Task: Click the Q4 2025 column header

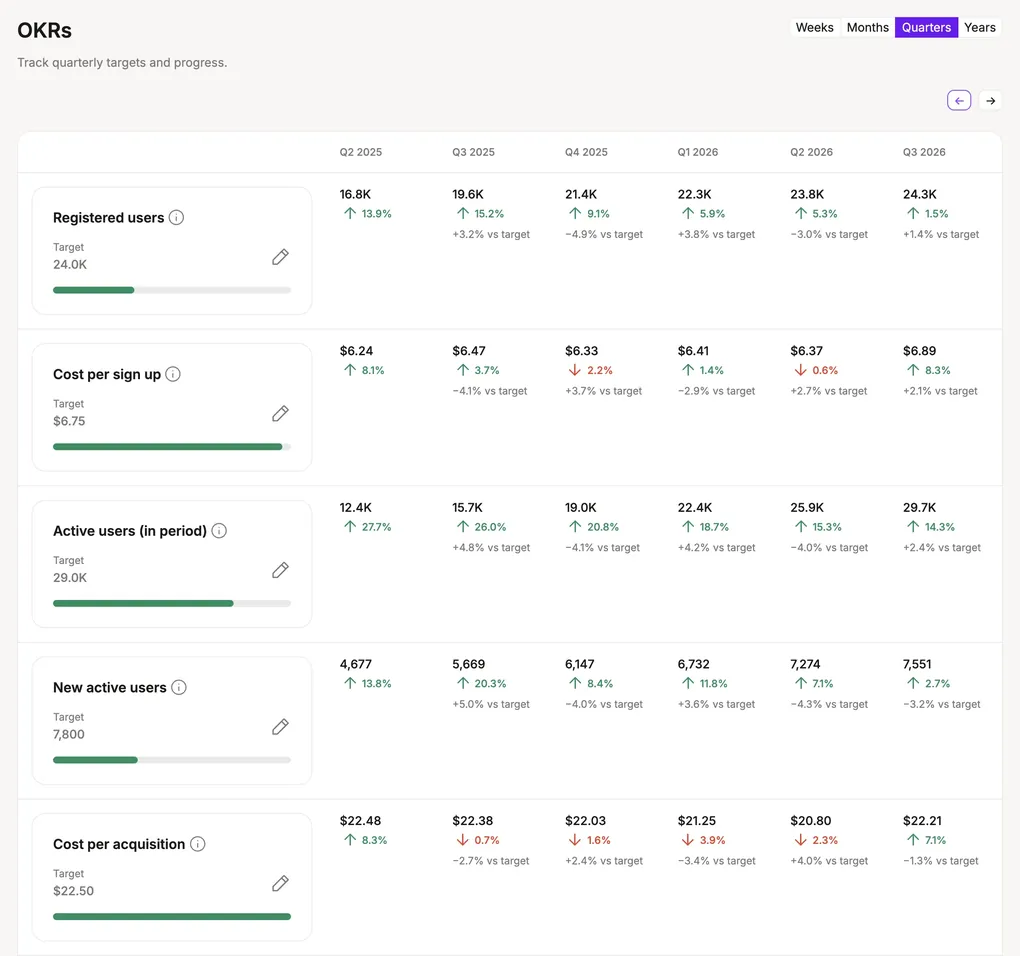Action: tap(586, 152)
